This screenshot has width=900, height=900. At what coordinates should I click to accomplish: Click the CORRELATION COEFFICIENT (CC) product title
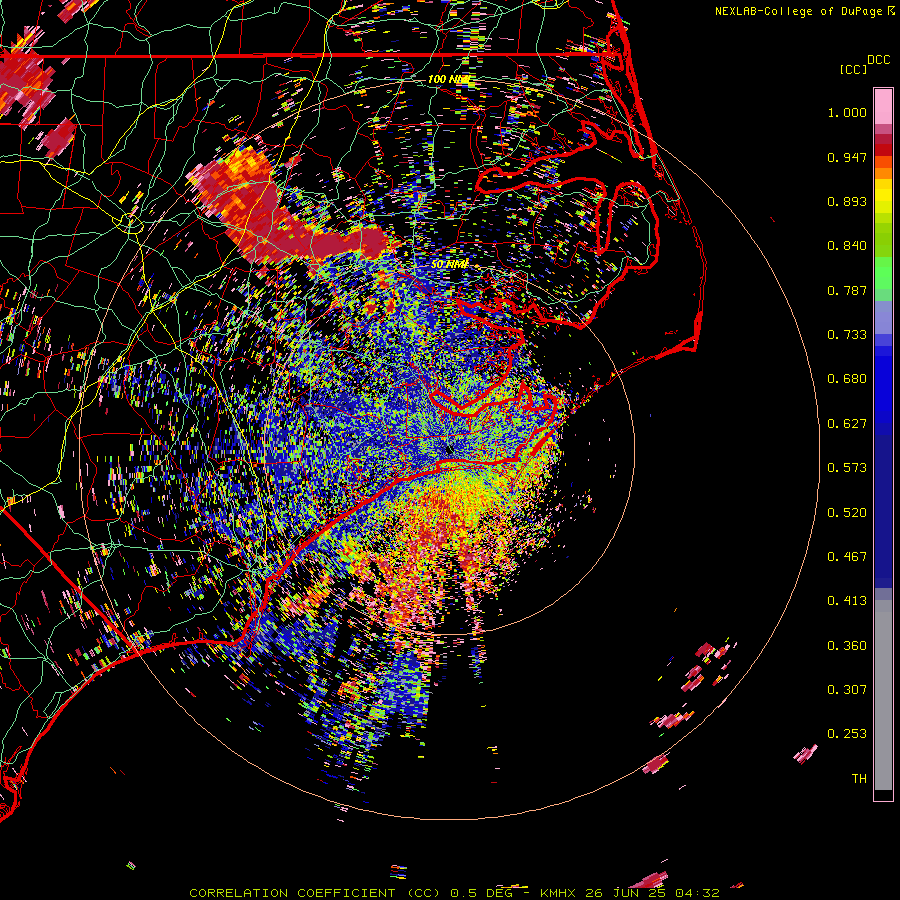click(x=316, y=893)
